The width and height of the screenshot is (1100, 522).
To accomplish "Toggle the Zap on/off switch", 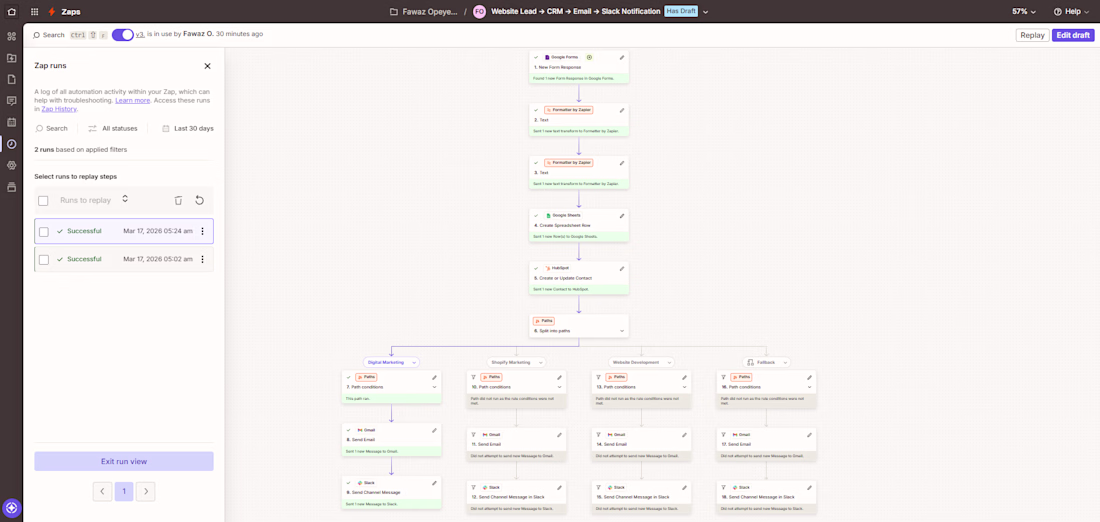I will coord(122,34).
